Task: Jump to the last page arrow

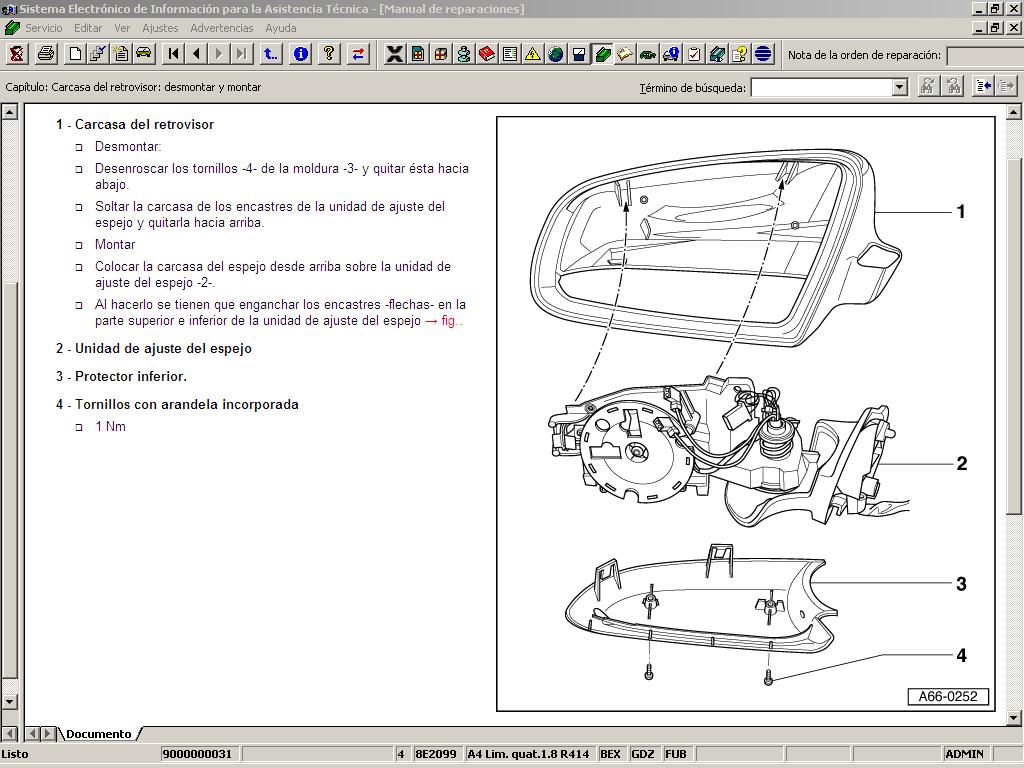Action: point(242,54)
